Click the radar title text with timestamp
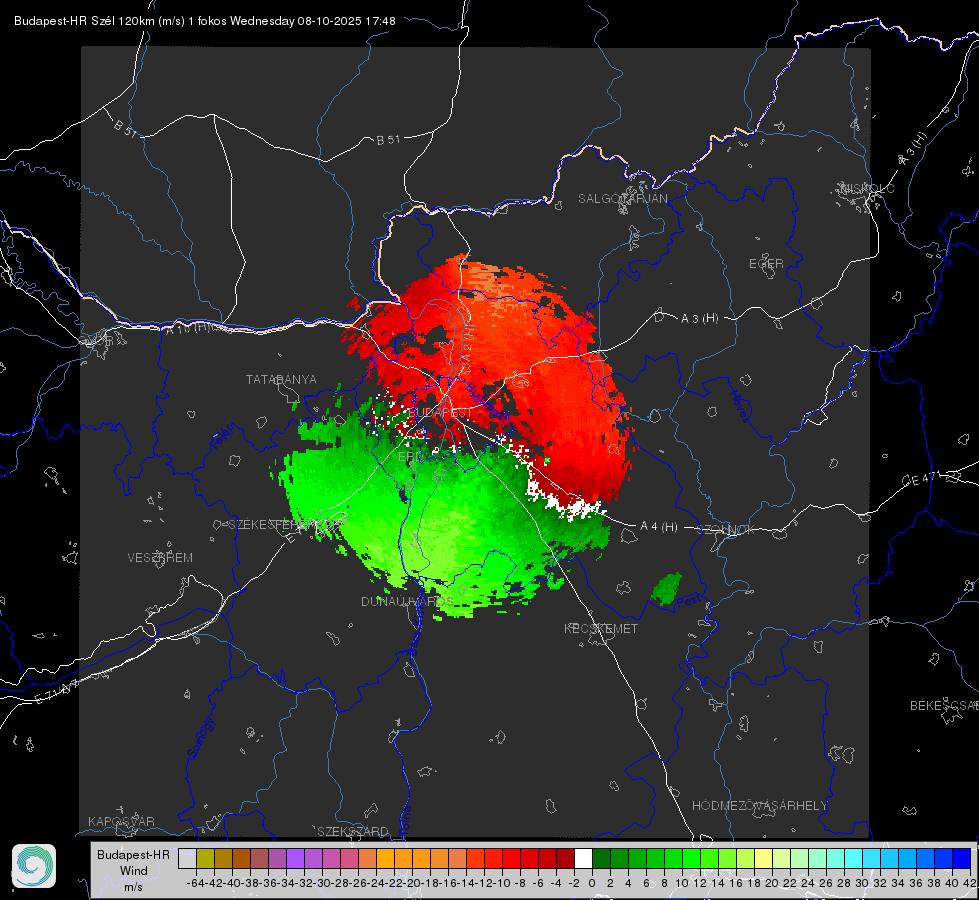The height and width of the screenshot is (900, 979). click(x=205, y=21)
